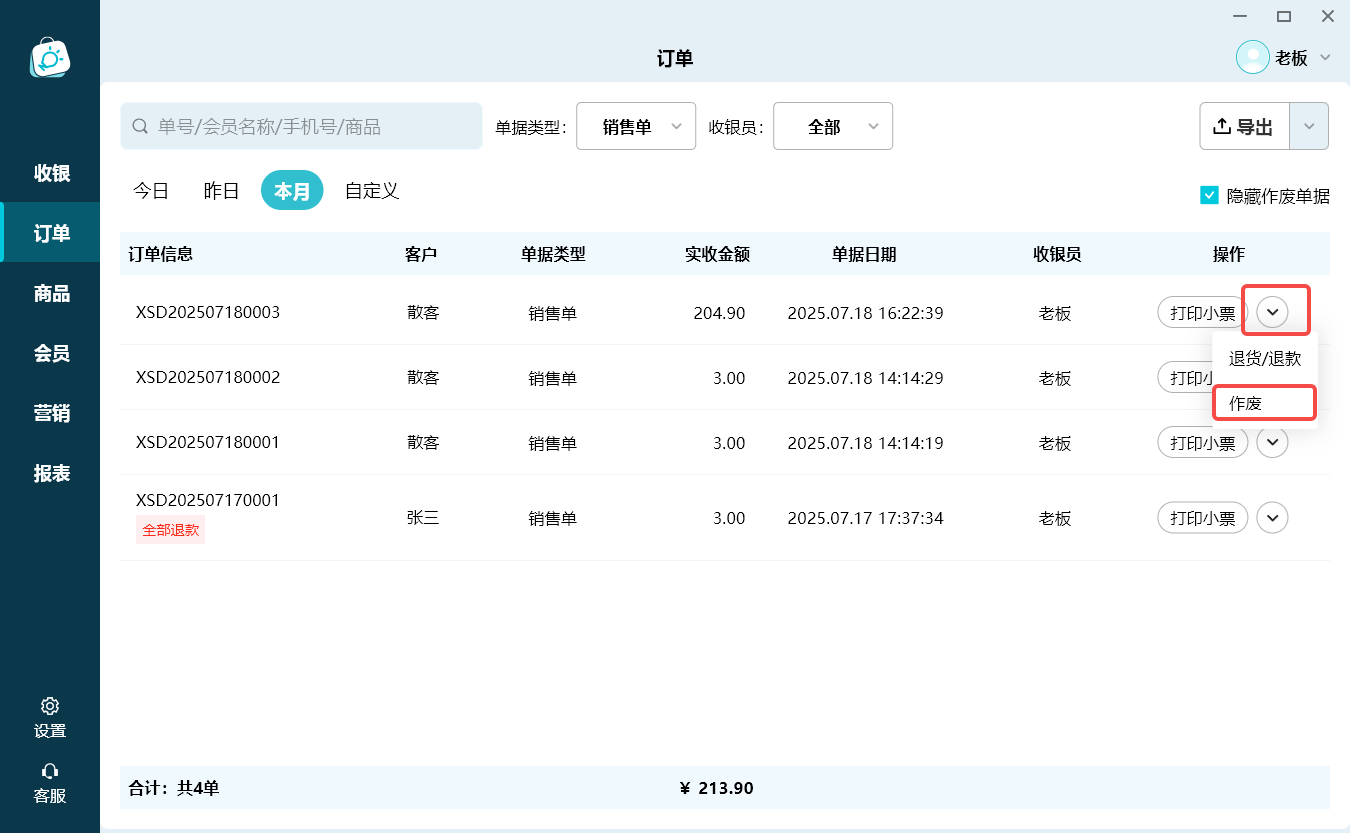
Task: Click customer name 张三
Action: (423, 518)
